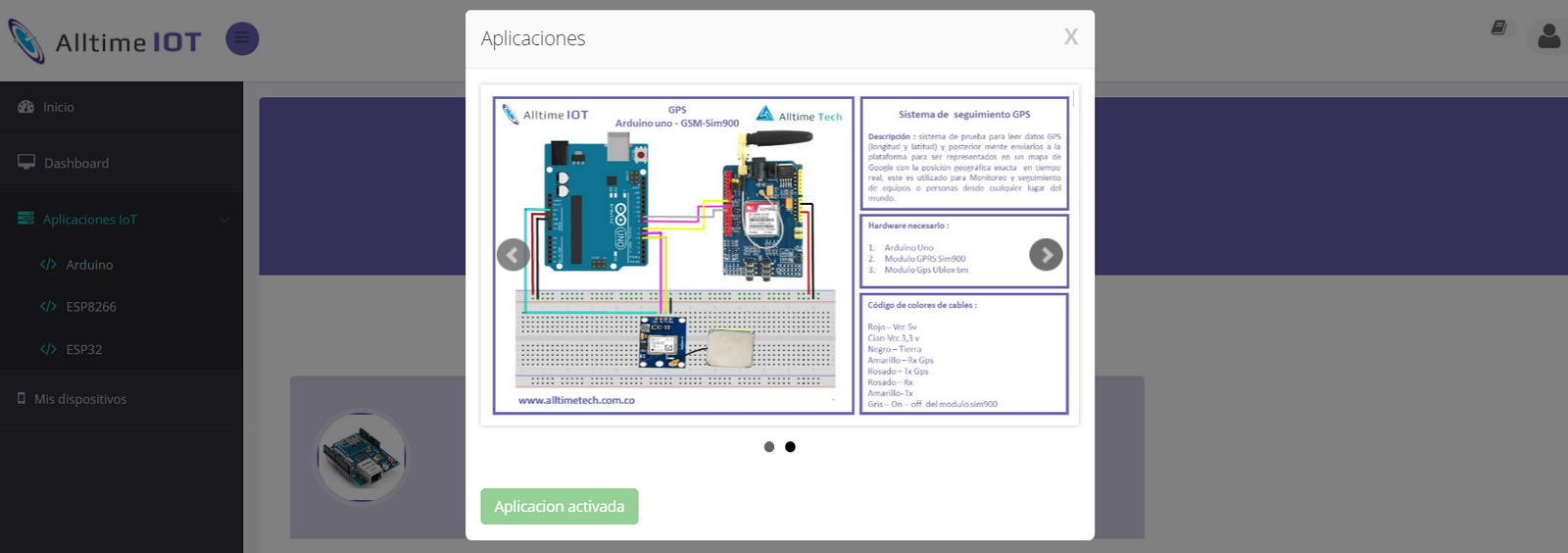
Task: Click the hamburger menu toggle button
Action: pos(242,39)
